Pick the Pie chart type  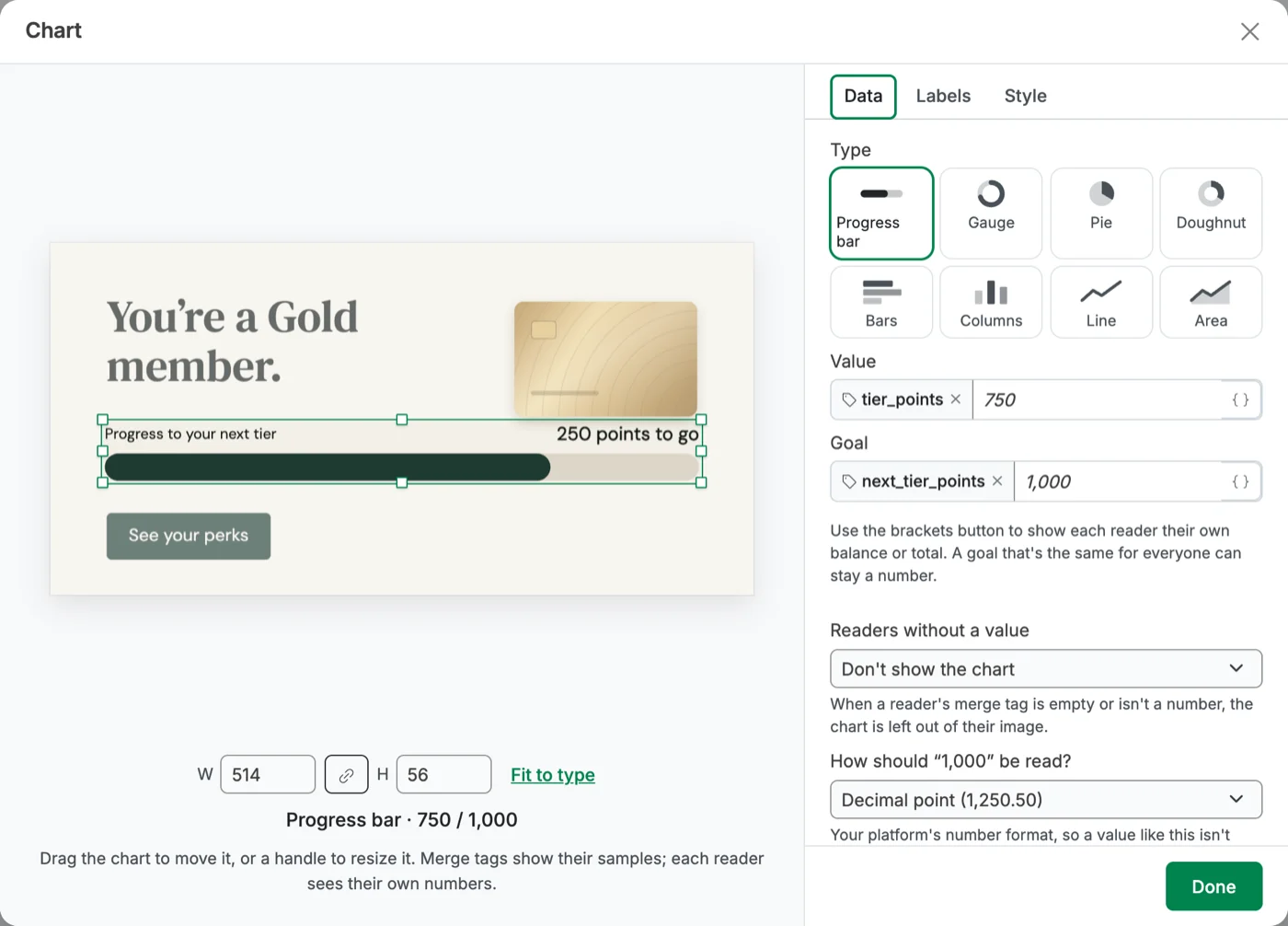1101,214
